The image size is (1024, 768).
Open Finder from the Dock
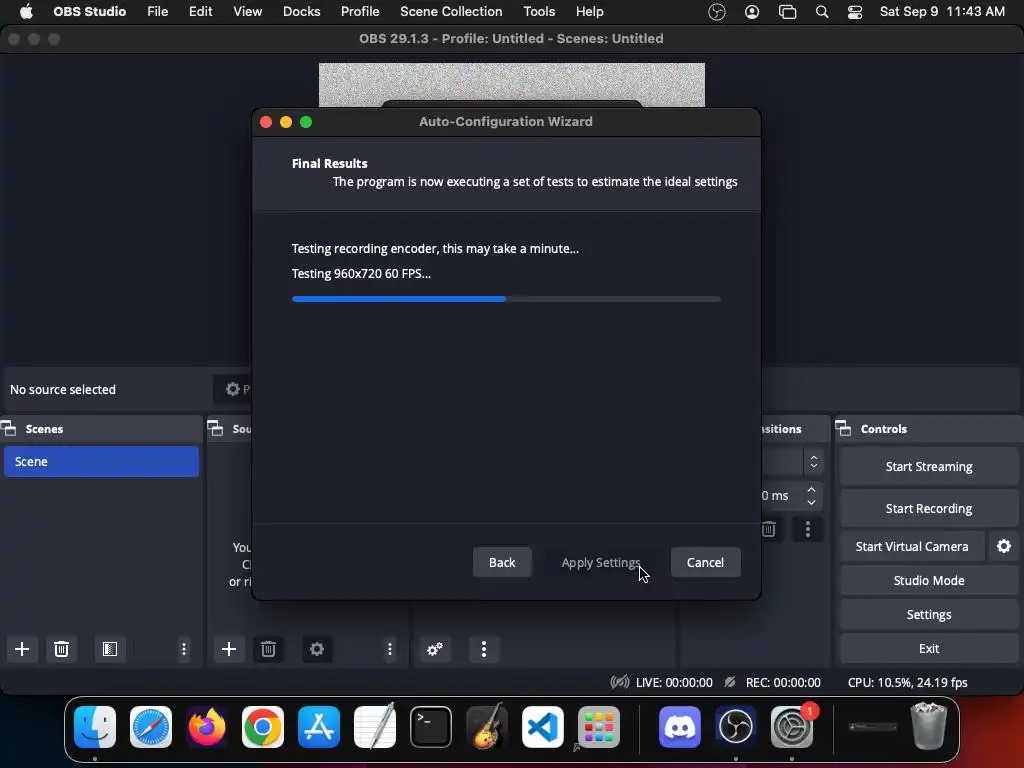[95, 727]
